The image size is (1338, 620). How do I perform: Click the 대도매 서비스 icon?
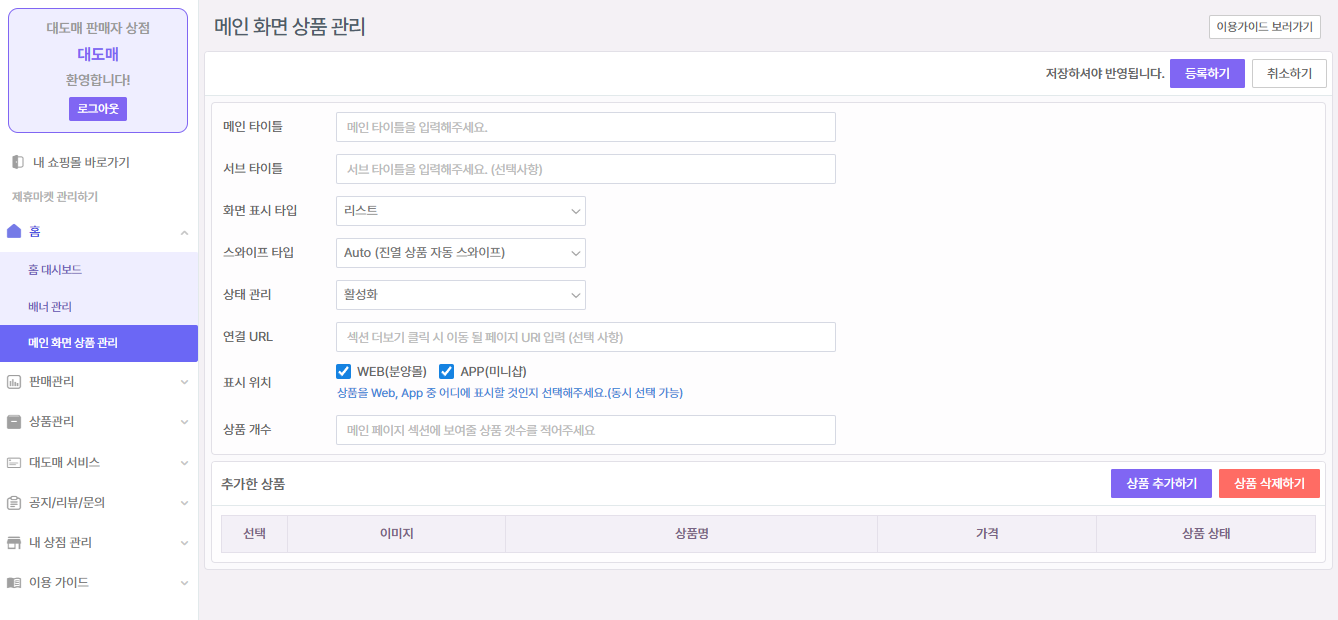14,463
